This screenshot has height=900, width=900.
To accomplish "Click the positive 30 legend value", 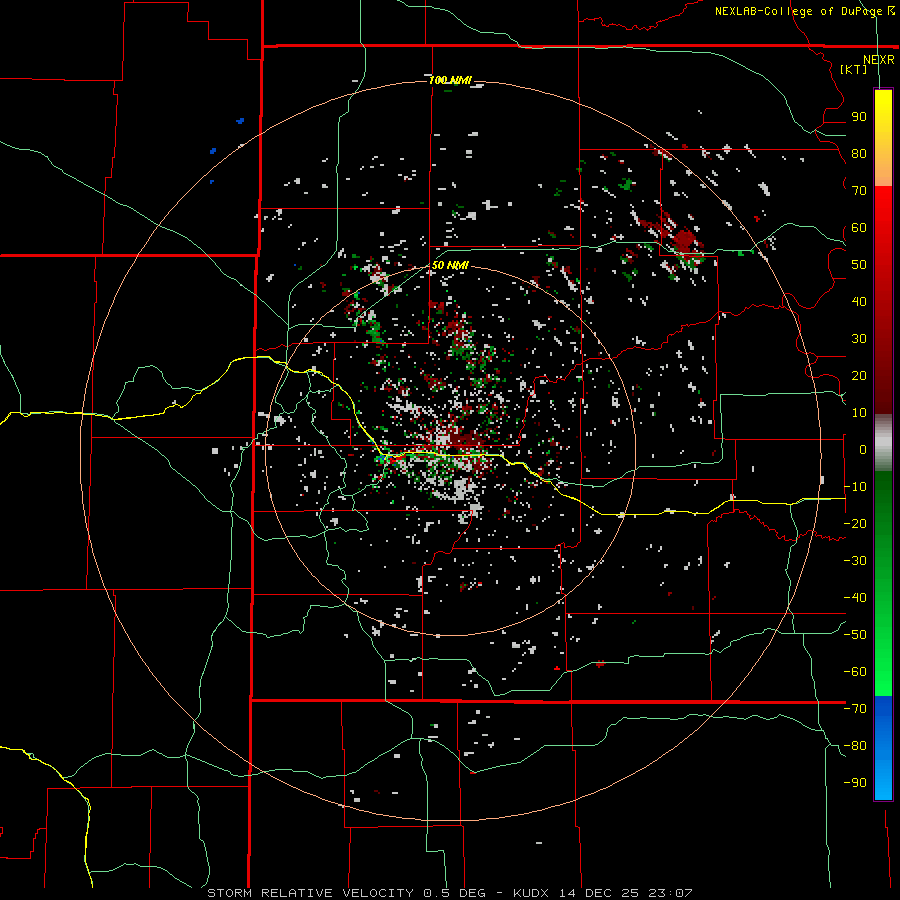I will click(x=859, y=339).
